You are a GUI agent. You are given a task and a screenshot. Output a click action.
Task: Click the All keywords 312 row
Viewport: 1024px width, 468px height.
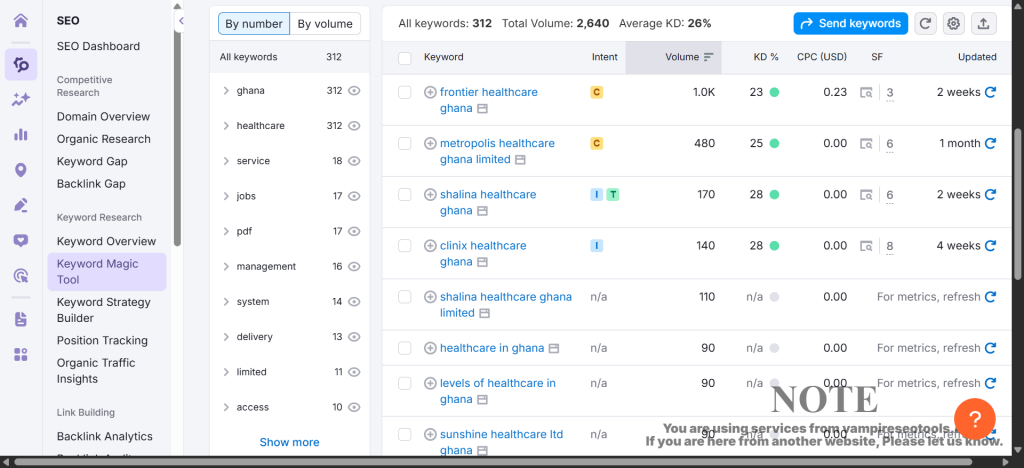pos(289,57)
